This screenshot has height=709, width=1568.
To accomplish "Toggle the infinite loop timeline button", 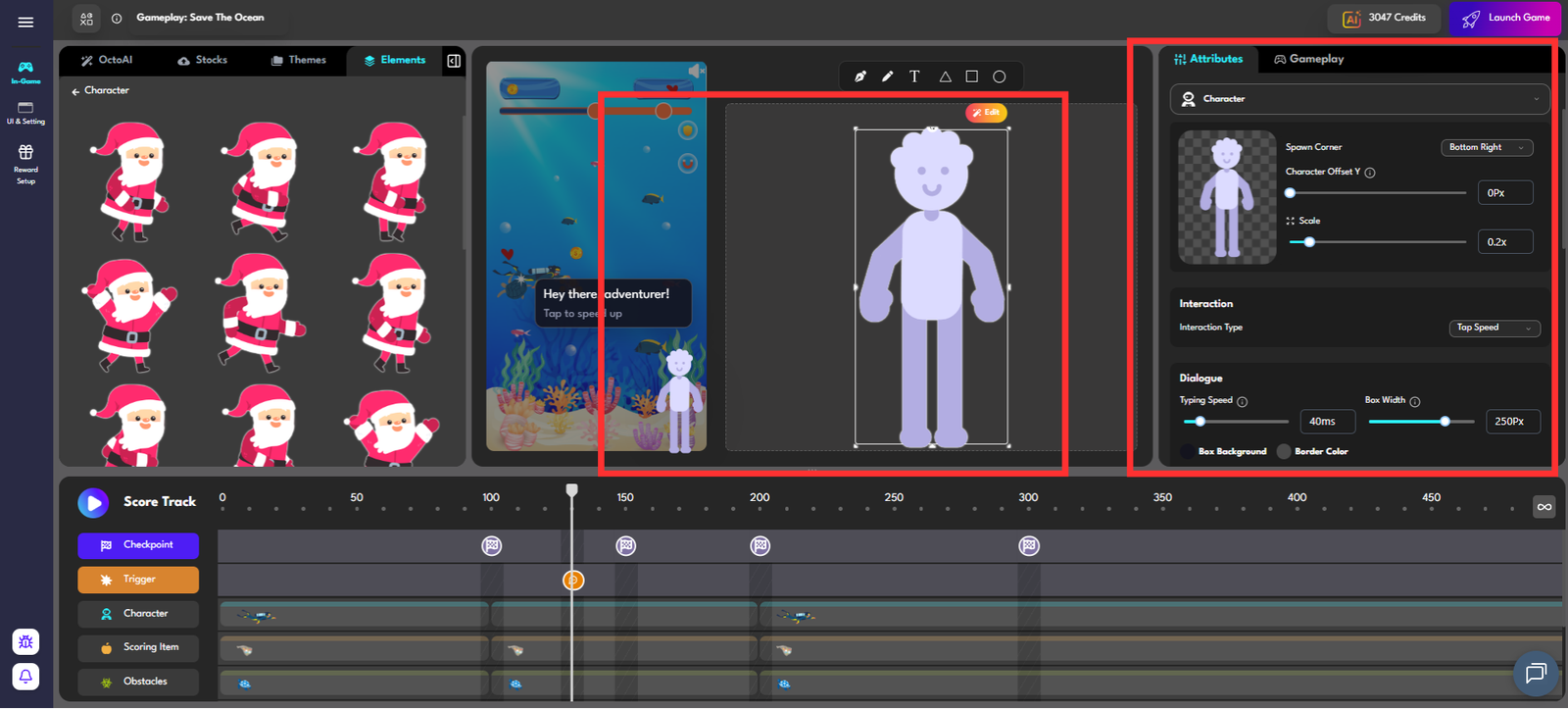I will (1543, 506).
